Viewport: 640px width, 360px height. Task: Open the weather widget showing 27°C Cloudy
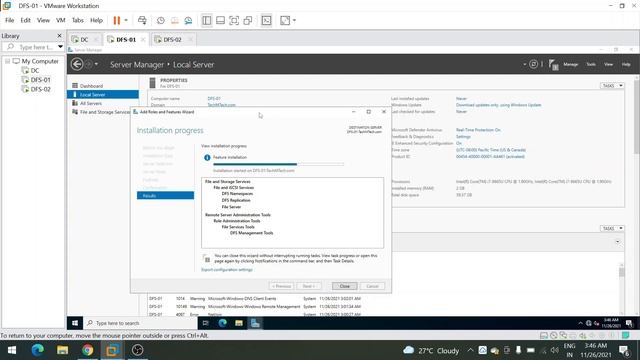[x=431, y=351]
